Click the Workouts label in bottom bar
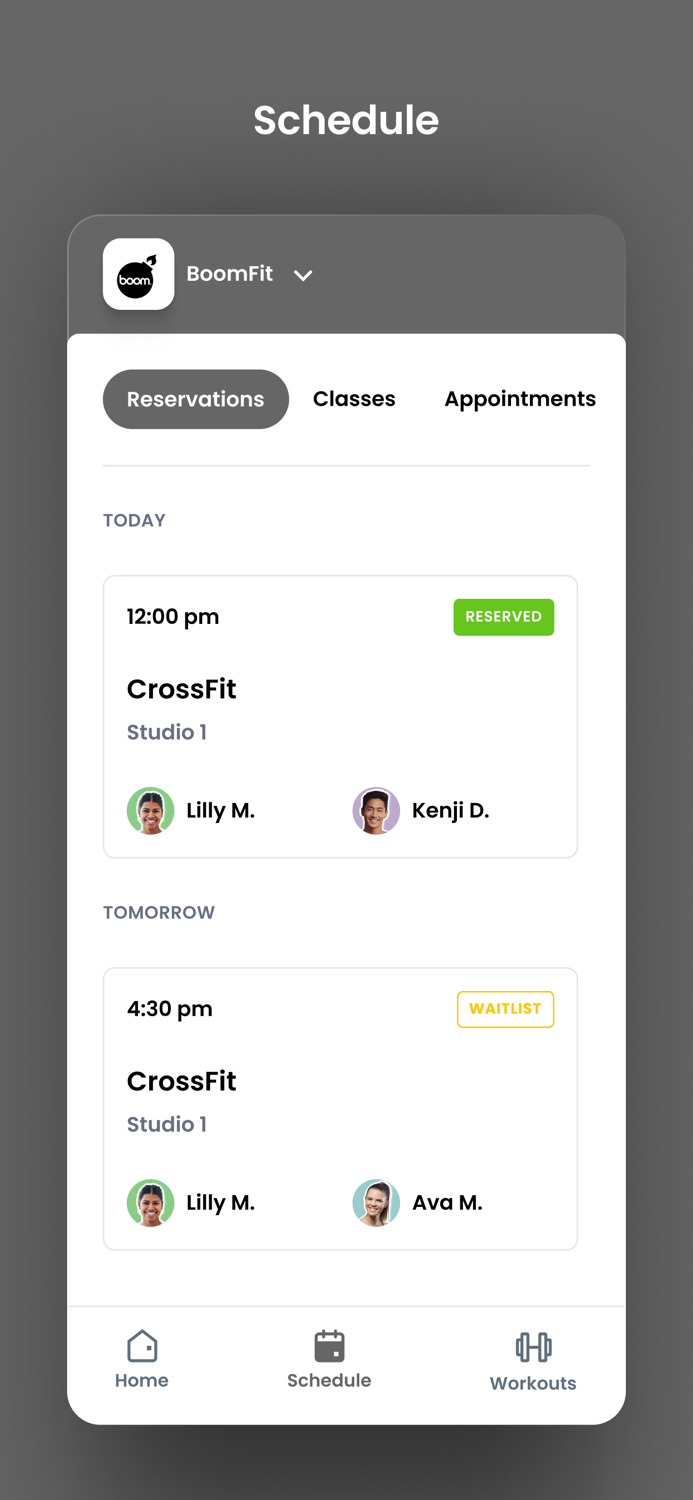Screen dimensions: 693x1500 tap(532, 1383)
